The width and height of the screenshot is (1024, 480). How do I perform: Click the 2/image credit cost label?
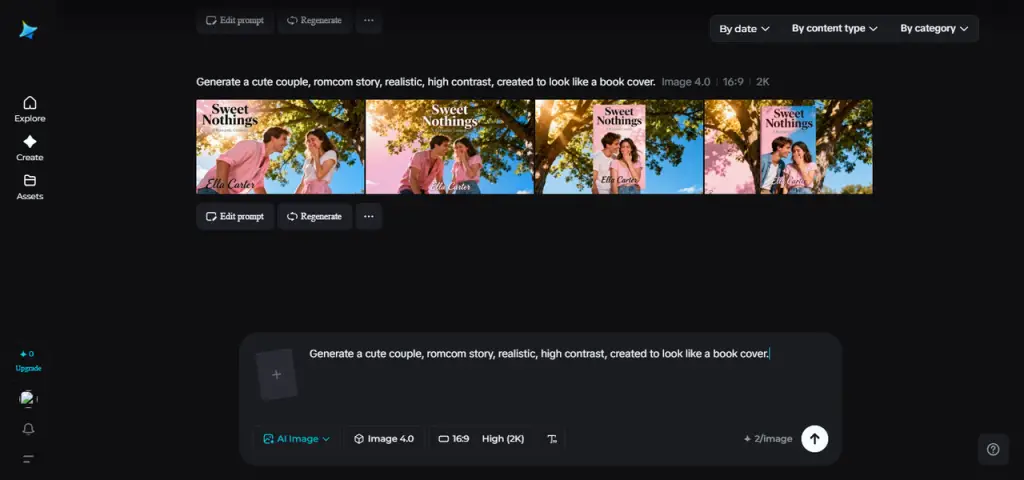[768, 439]
